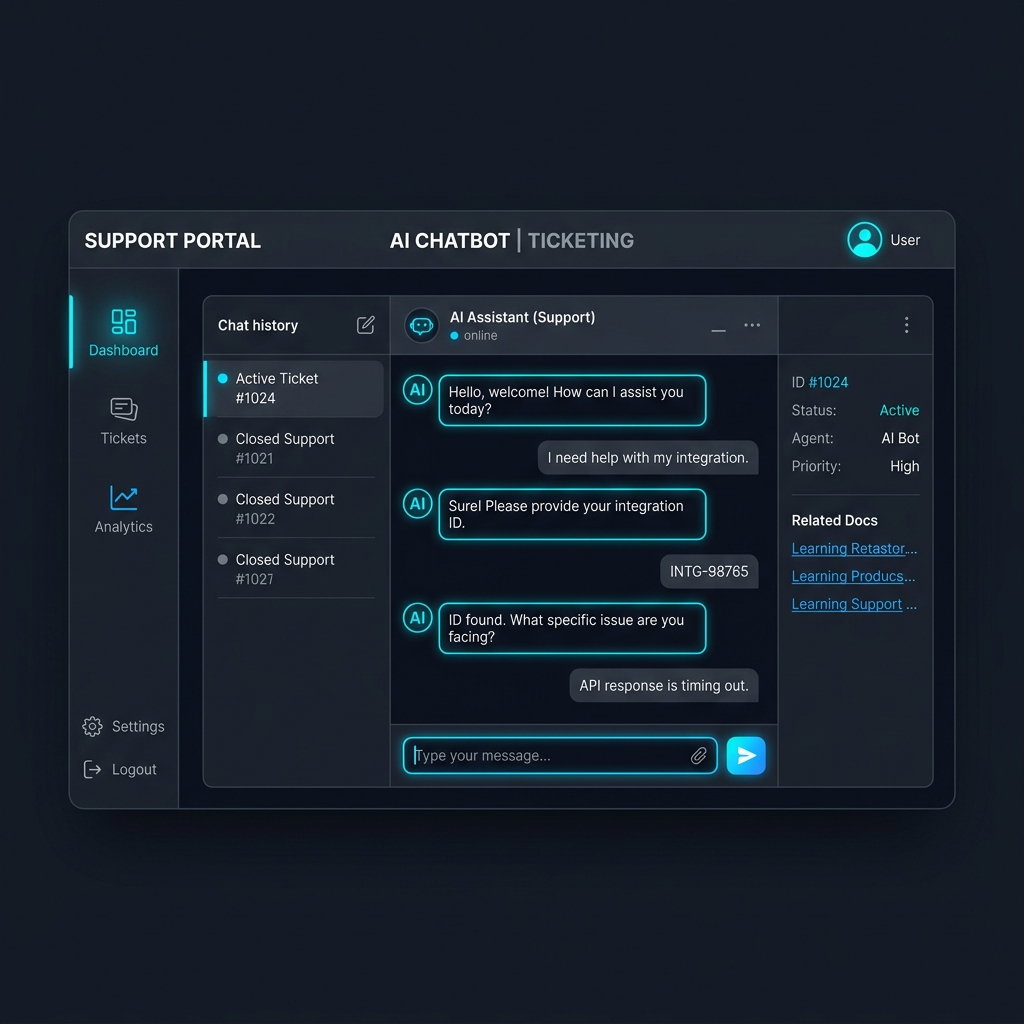Click AI avatar beside 'ID found' message
This screenshot has width=1024, height=1024.
[x=417, y=618]
